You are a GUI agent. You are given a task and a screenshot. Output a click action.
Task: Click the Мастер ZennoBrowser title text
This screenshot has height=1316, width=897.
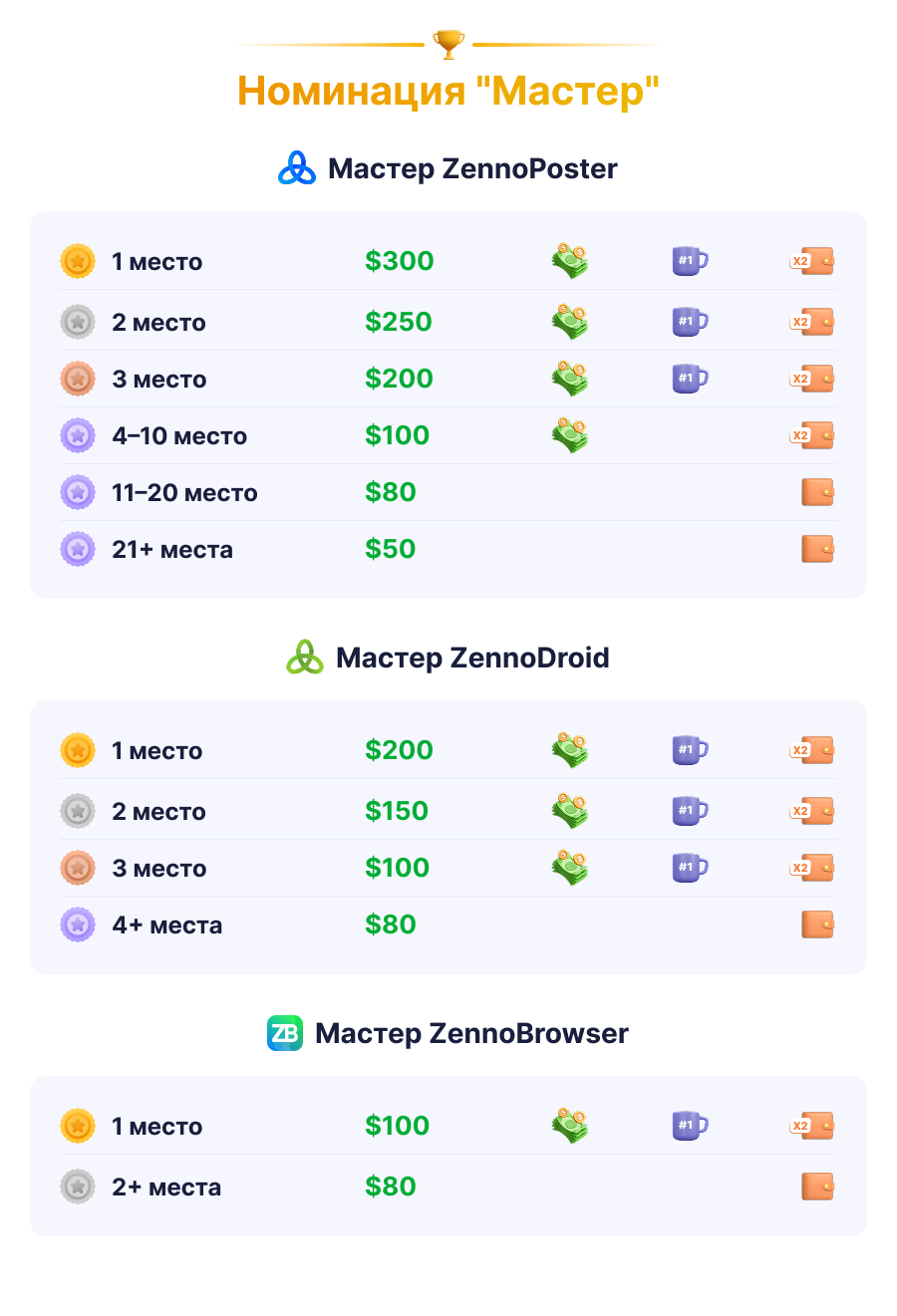[x=471, y=1033]
